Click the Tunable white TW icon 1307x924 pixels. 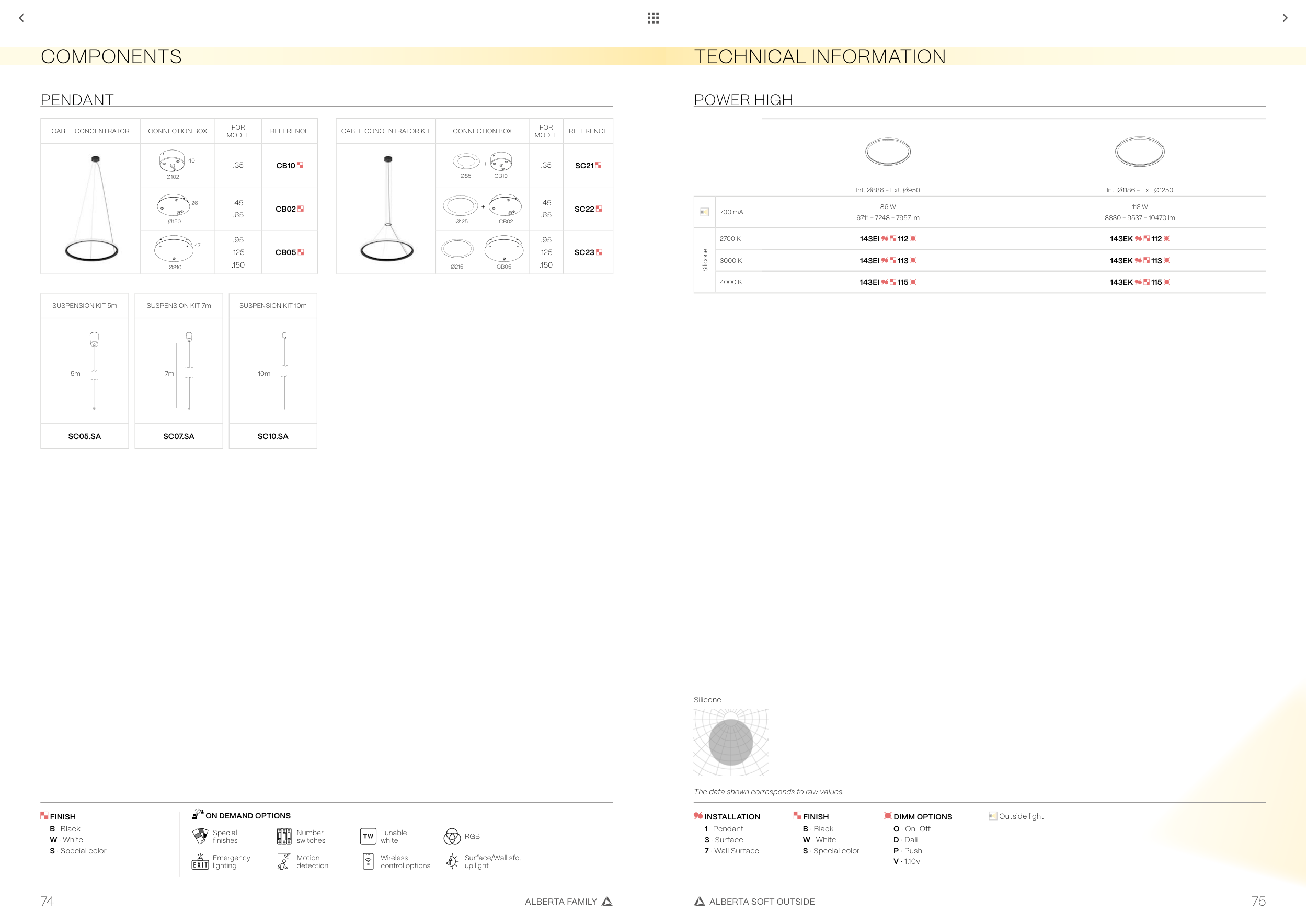(x=368, y=836)
